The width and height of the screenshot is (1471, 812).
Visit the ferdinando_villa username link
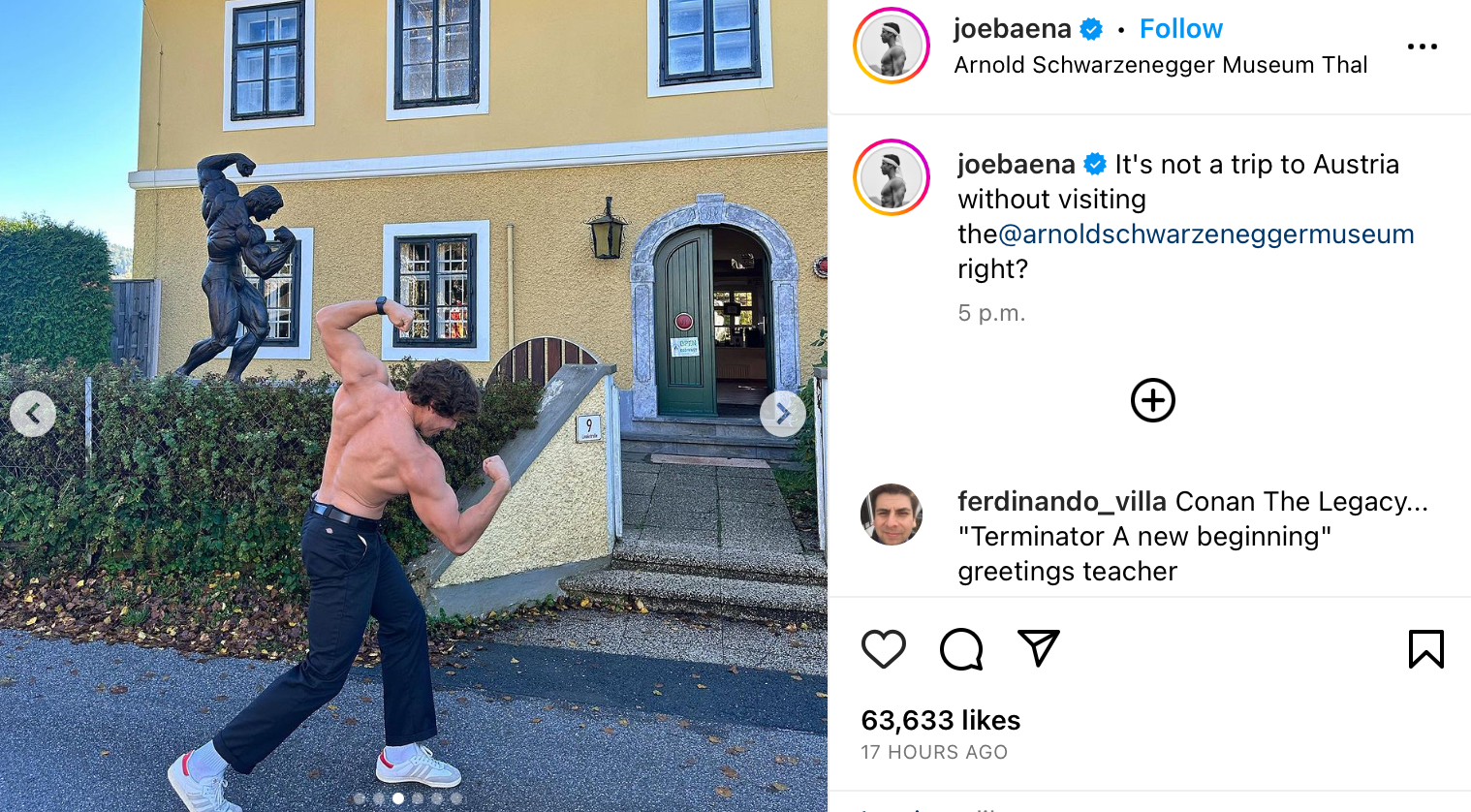1062,502
